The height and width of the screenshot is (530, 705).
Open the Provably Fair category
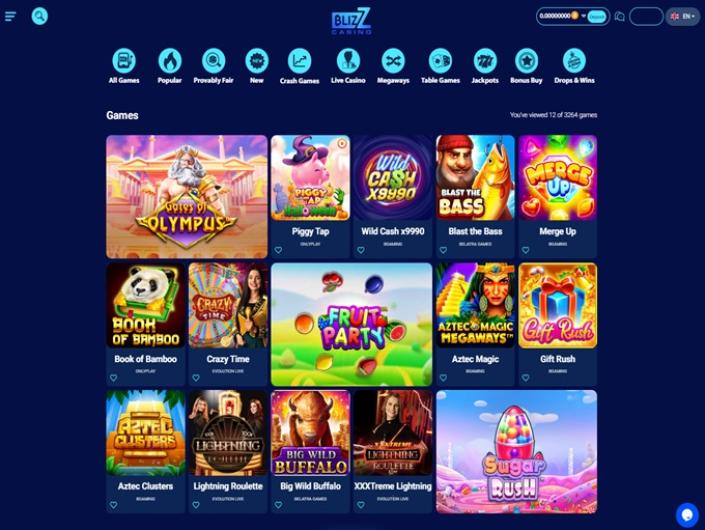[x=214, y=66]
